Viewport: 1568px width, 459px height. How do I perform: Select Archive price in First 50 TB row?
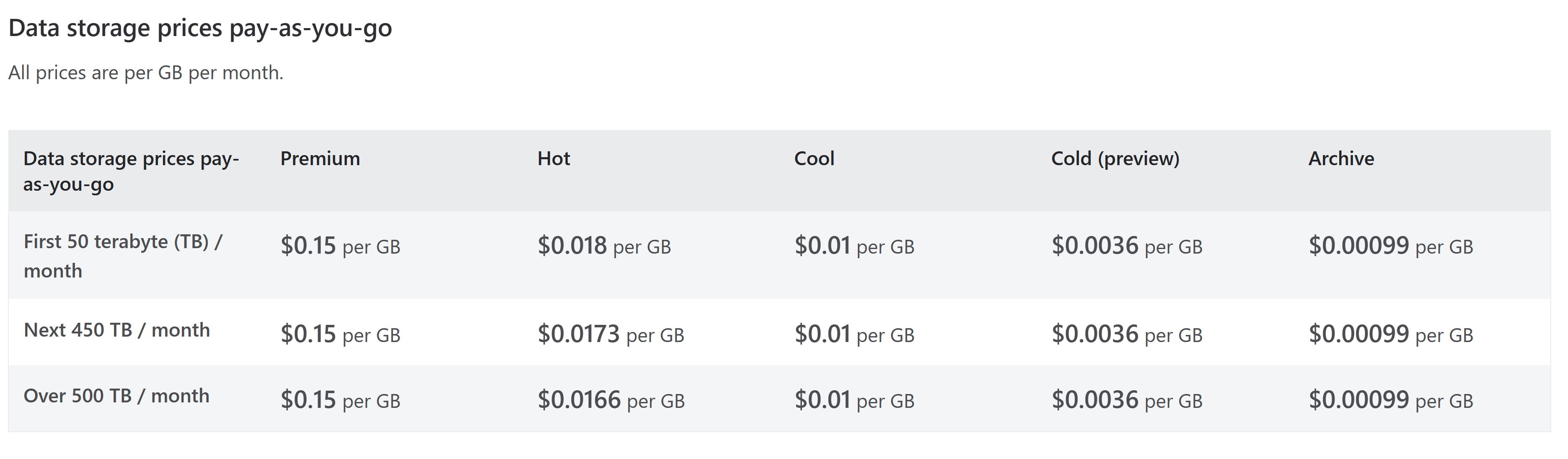coord(1391,246)
